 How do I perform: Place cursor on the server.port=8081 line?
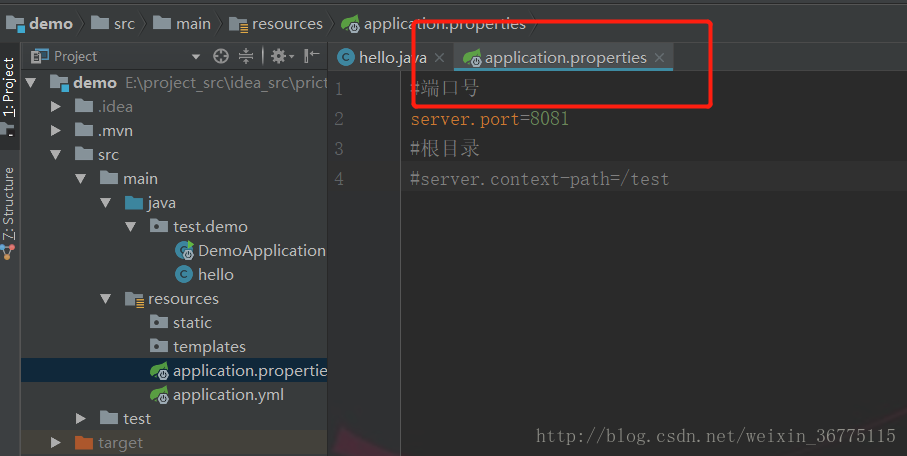click(489, 119)
